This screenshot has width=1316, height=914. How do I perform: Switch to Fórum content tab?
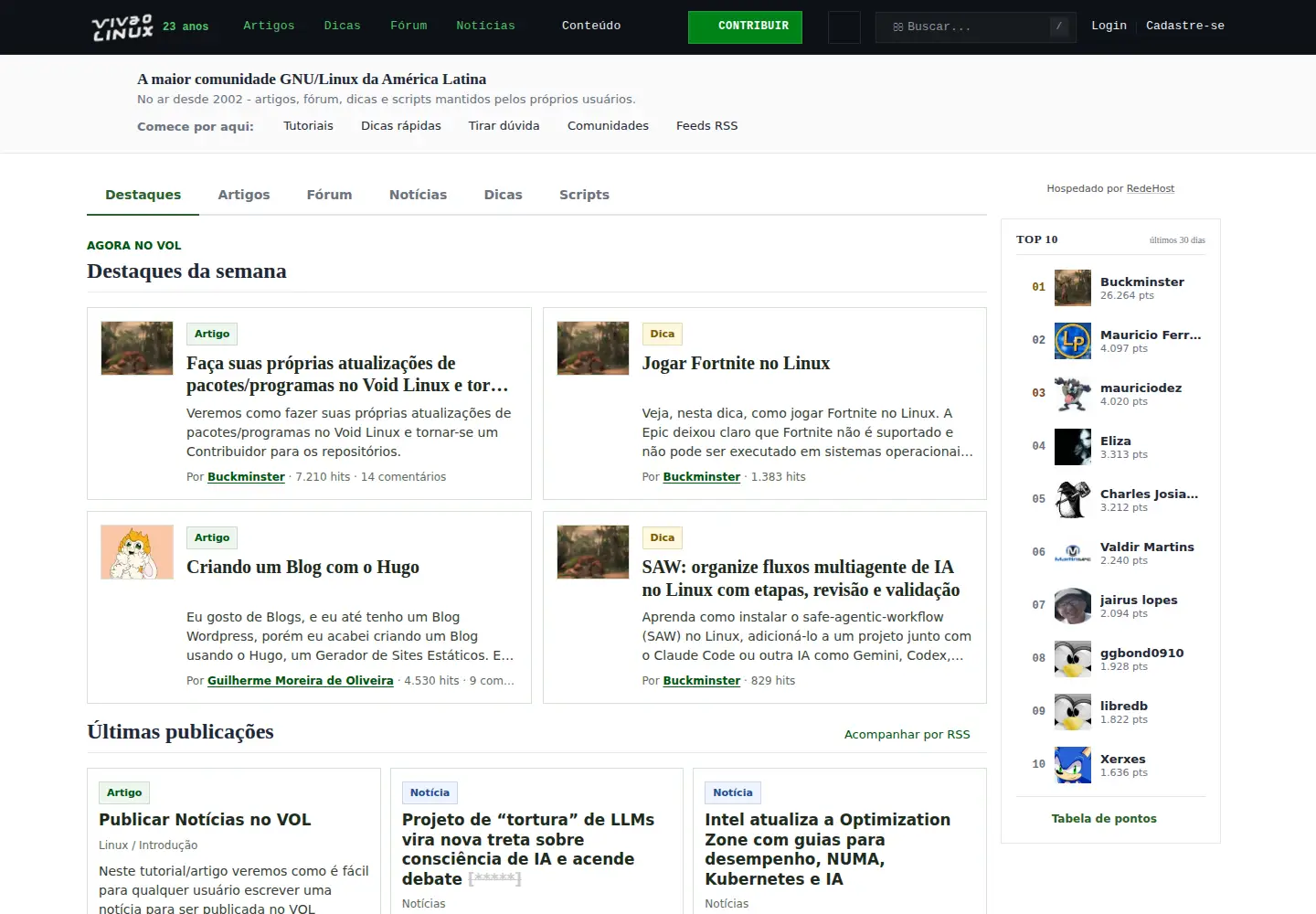pyautogui.click(x=329, y=195)
